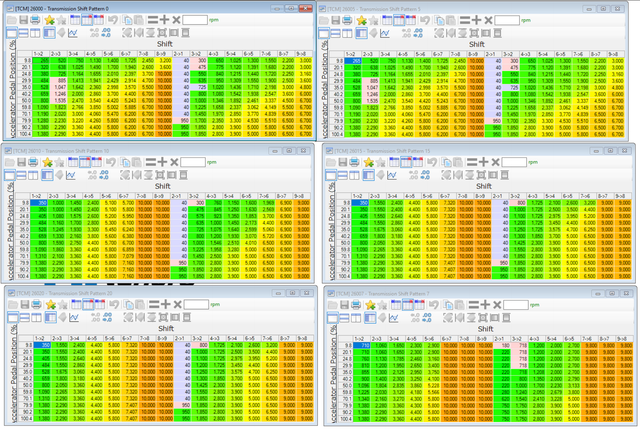Print icon in Shift Pattern 20 window
This screenshot has height=431, width=640.
pos(36,304)
